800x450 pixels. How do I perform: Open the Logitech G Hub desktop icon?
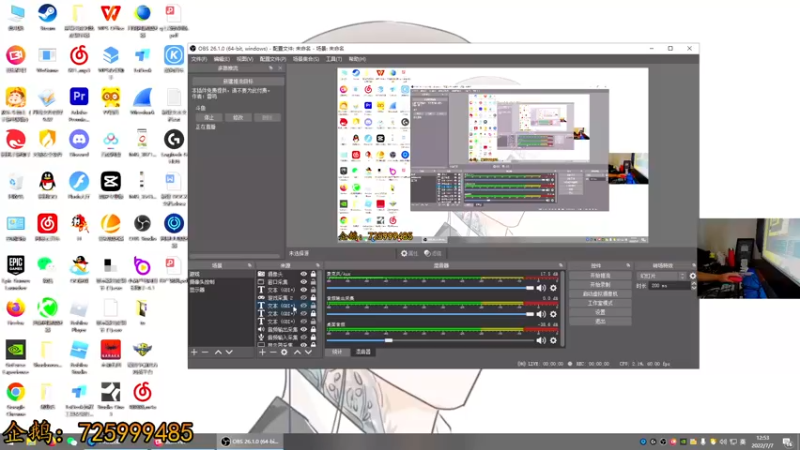pos(174,146)
